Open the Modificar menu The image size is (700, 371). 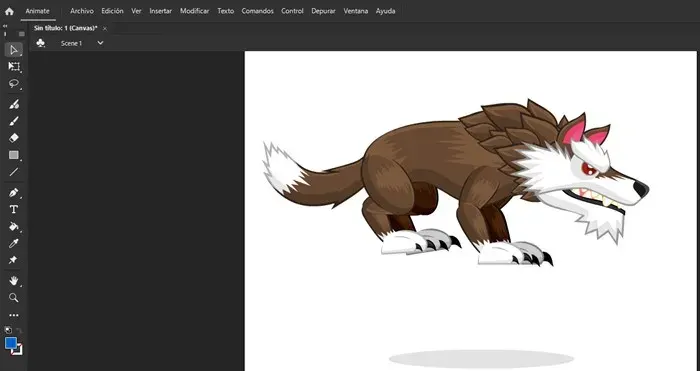pyautogui.click(x=194, y=11)
